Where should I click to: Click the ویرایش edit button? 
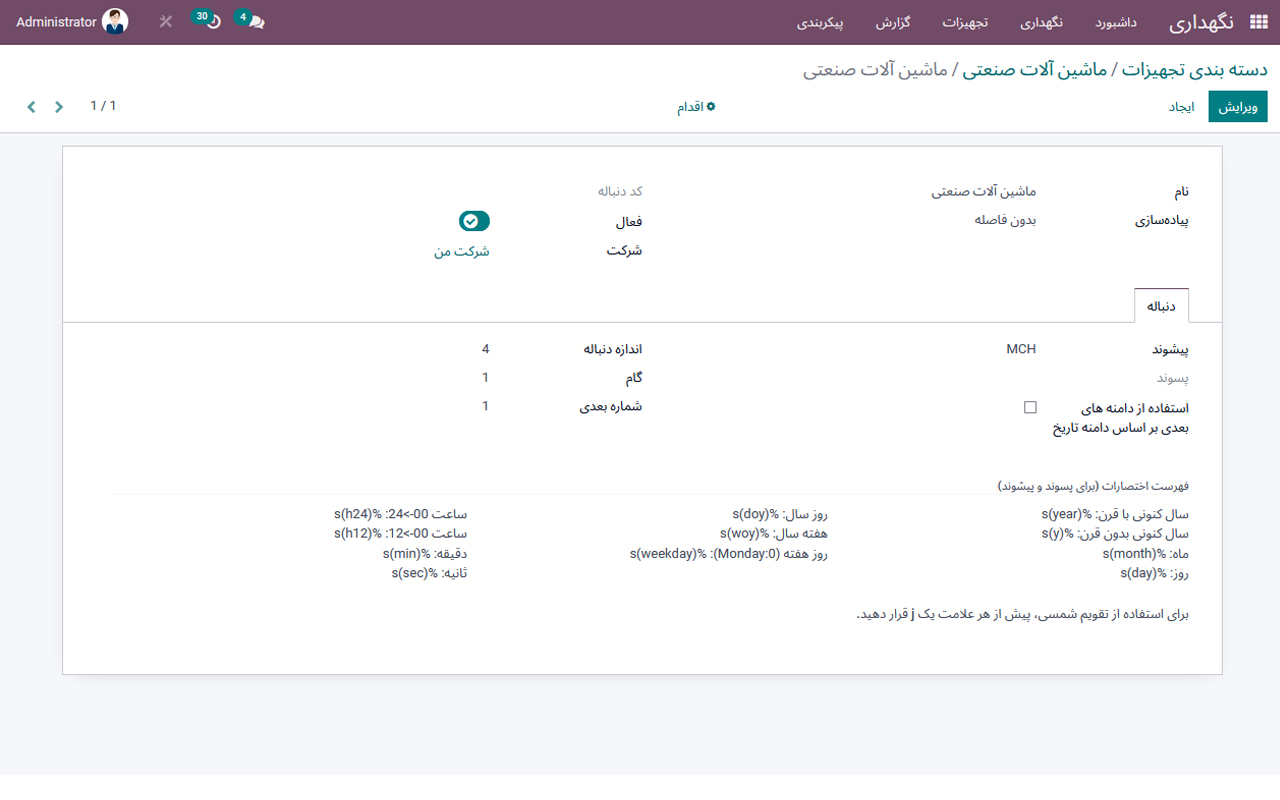pyautogui.click(x=1238, y=106)
